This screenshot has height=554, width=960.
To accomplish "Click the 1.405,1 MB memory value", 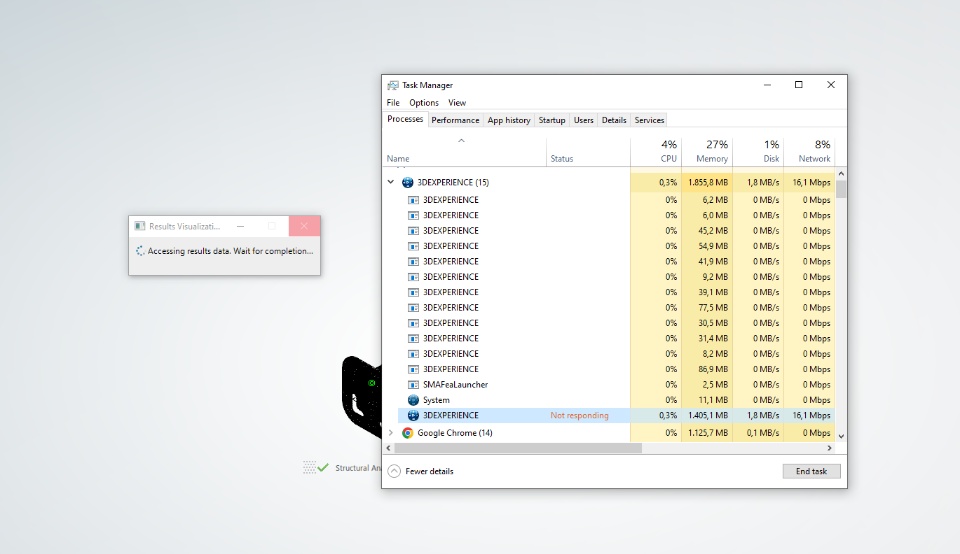I will (x=708, y=415).
